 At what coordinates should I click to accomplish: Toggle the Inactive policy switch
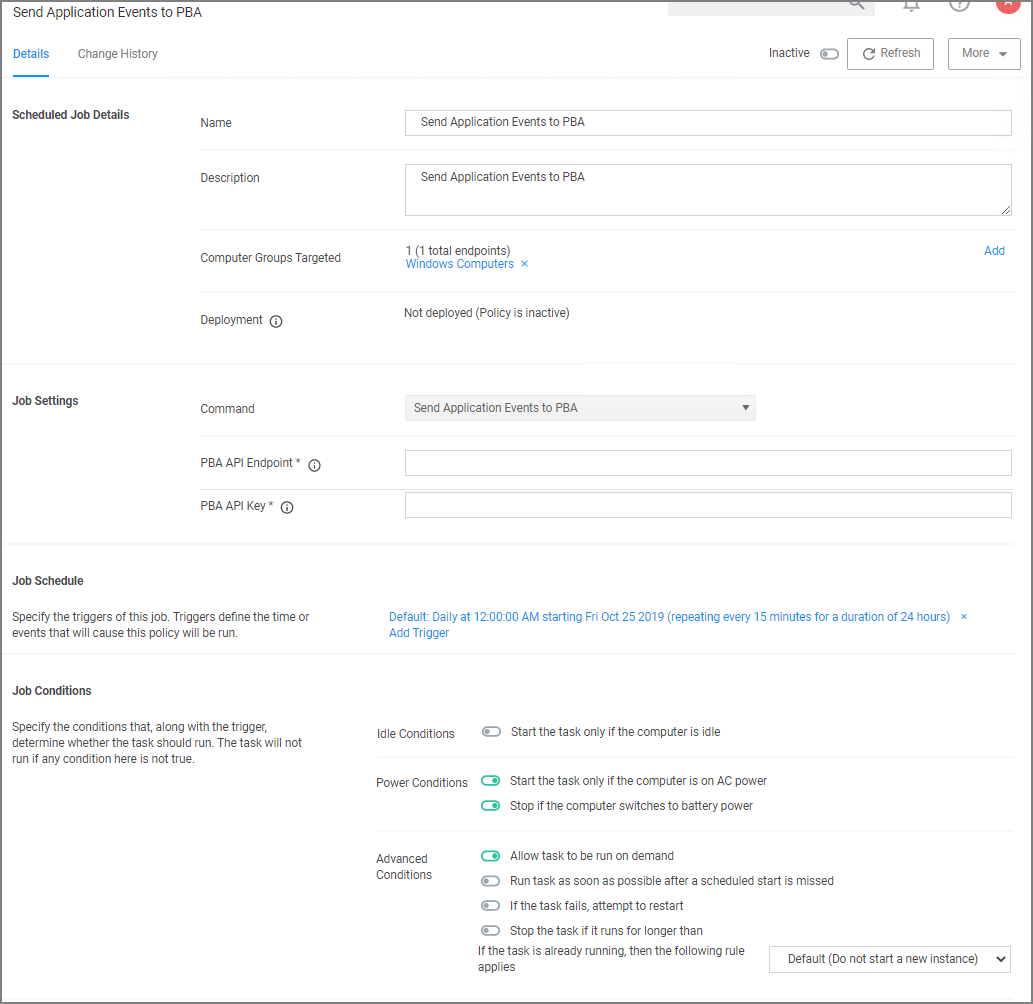click(x=829, y=54)
